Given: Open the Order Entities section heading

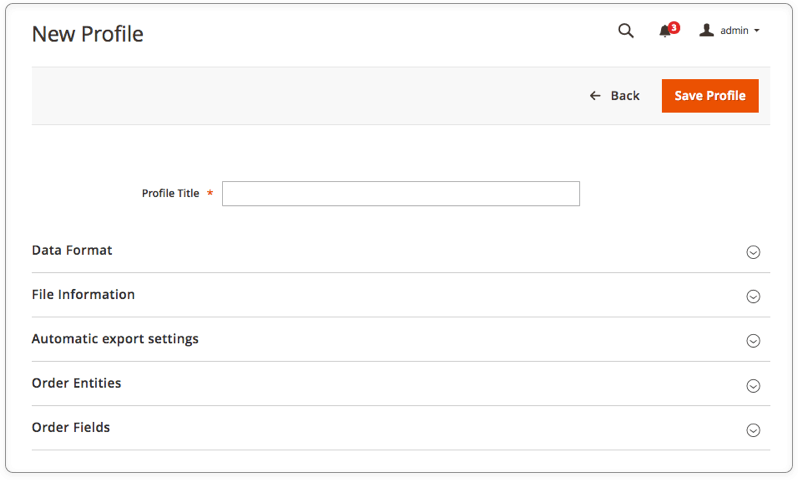Looking at the screenshot, I should coord(76,383).
